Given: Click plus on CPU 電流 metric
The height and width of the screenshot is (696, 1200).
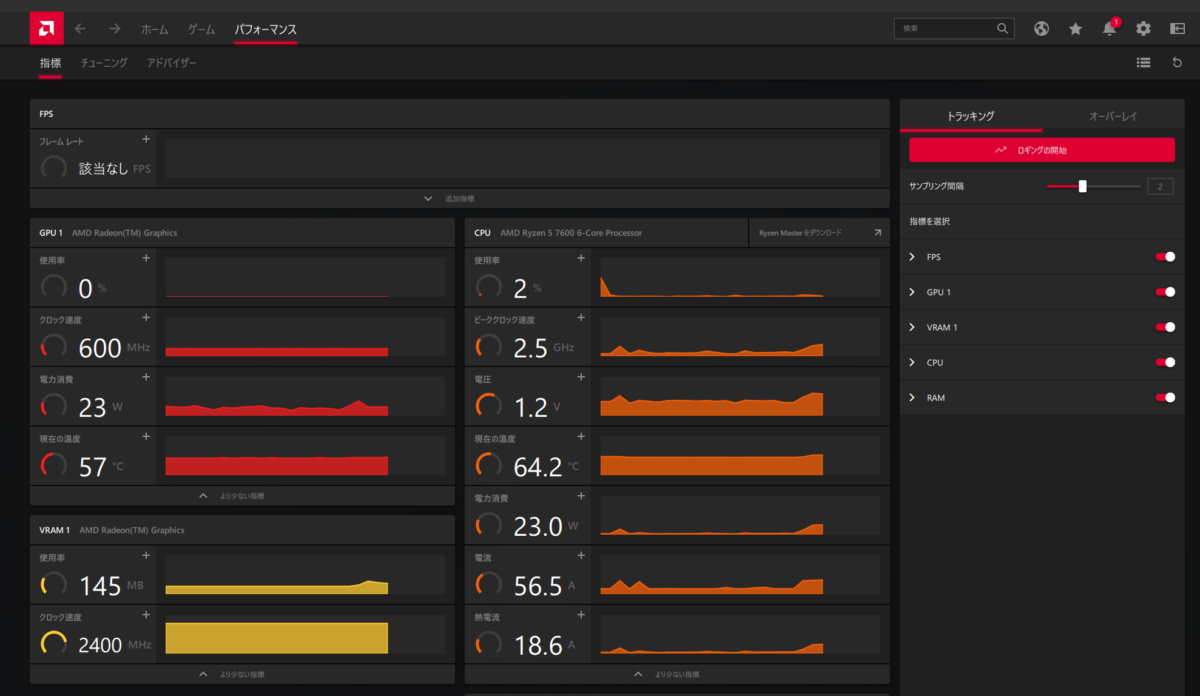Looking at the screenshot, I should 581,555.
